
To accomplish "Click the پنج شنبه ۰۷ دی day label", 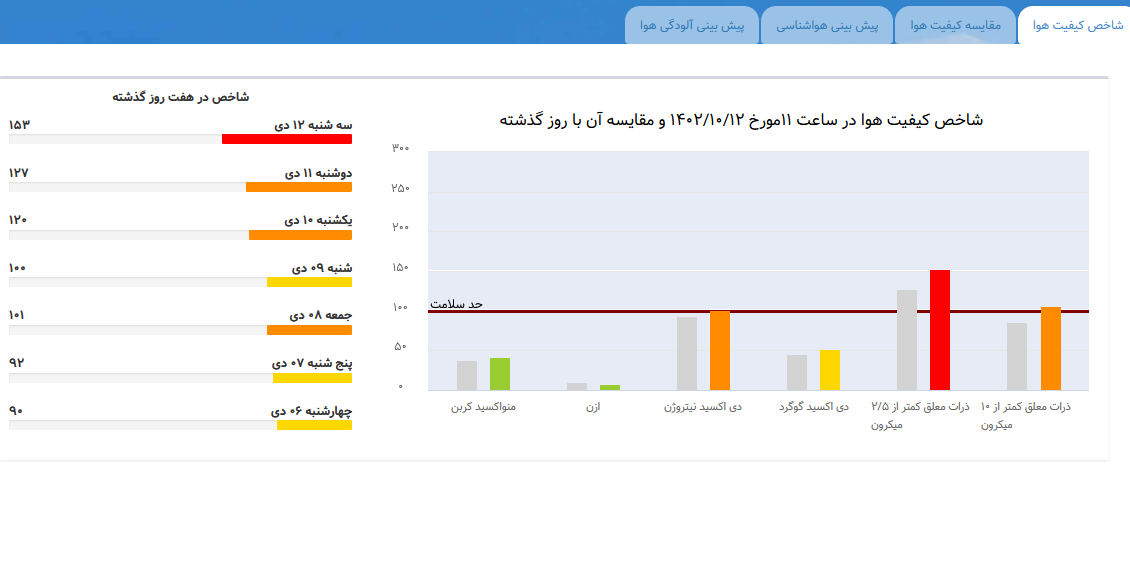I will coord(312,363).
